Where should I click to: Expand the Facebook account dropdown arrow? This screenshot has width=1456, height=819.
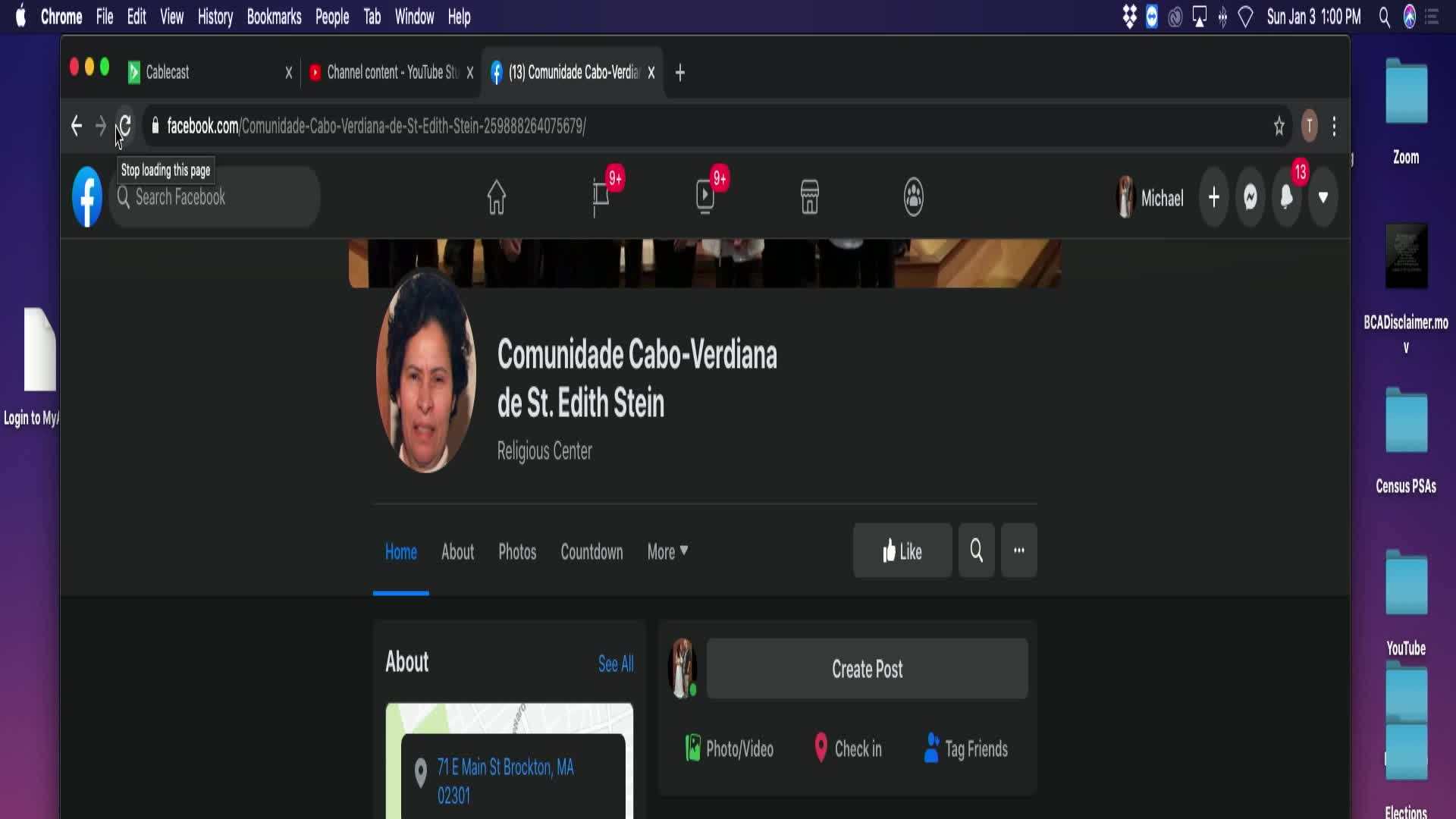pos(1323,198)
